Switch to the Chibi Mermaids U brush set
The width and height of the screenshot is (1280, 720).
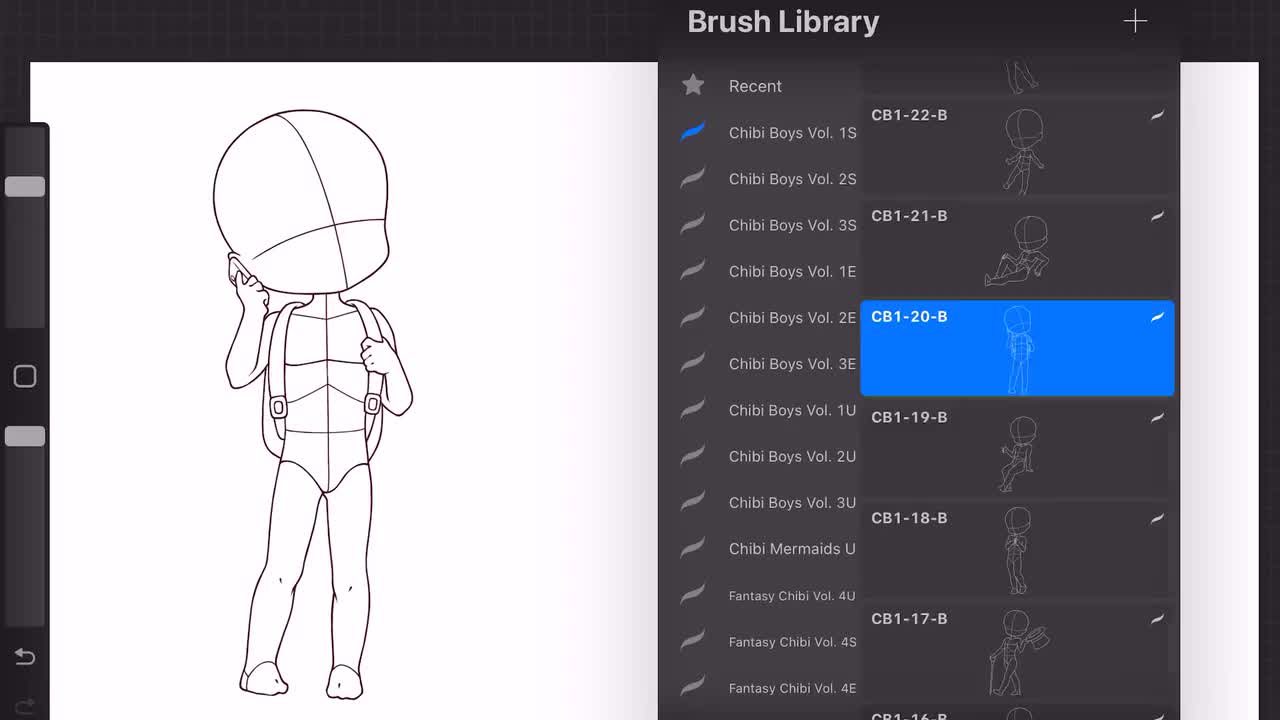point(791,549)
